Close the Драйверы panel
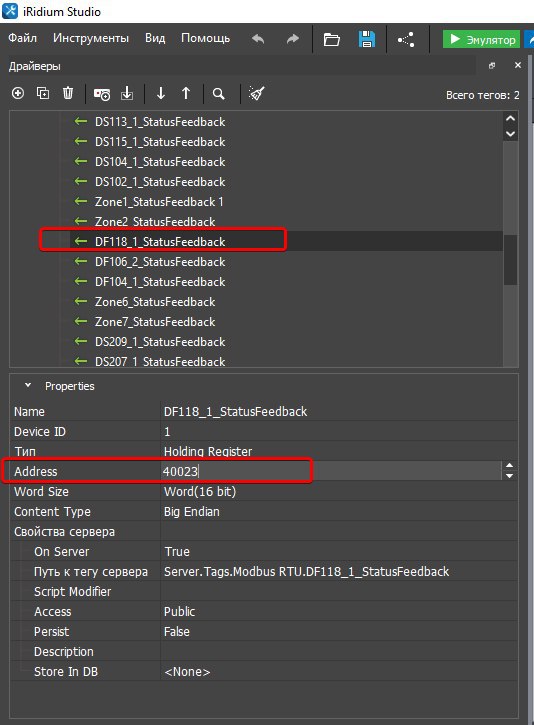 pos(518,65)
